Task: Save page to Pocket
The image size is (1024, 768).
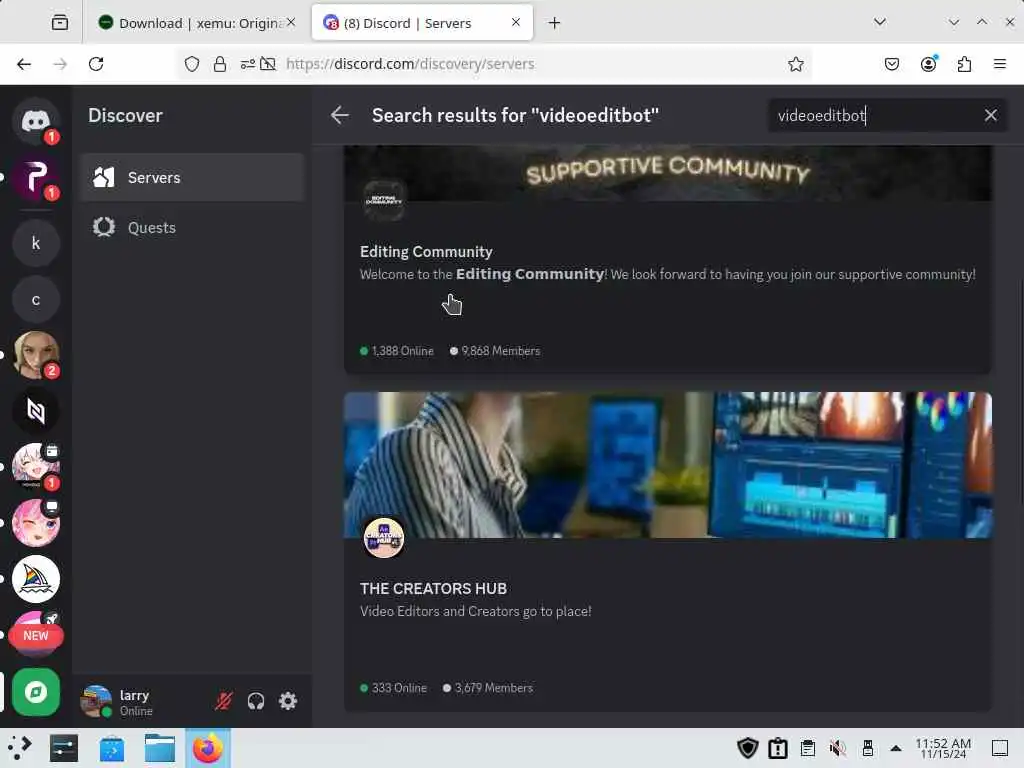Action: tap(891, 64)
